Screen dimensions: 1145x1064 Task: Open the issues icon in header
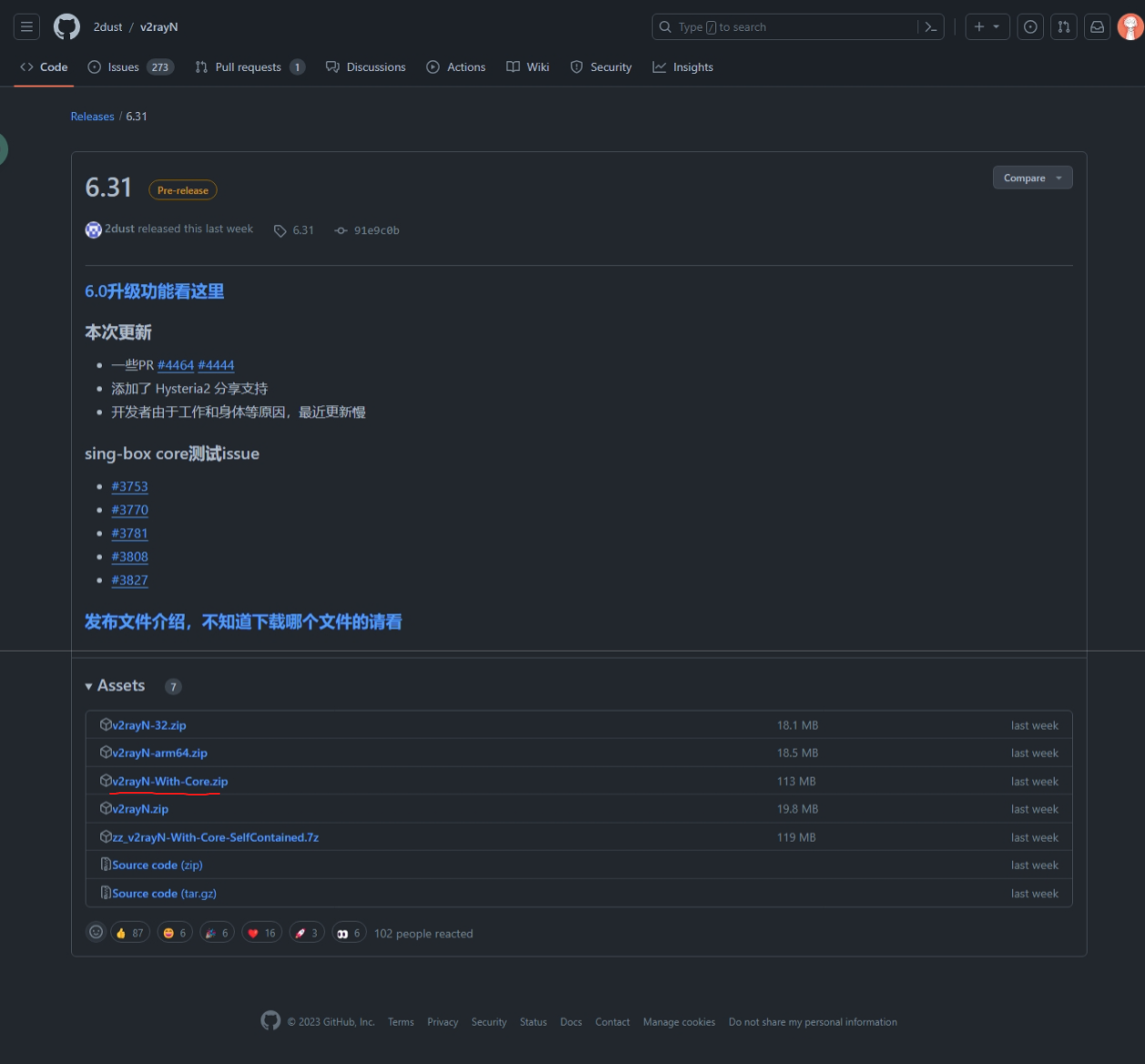1030,27
